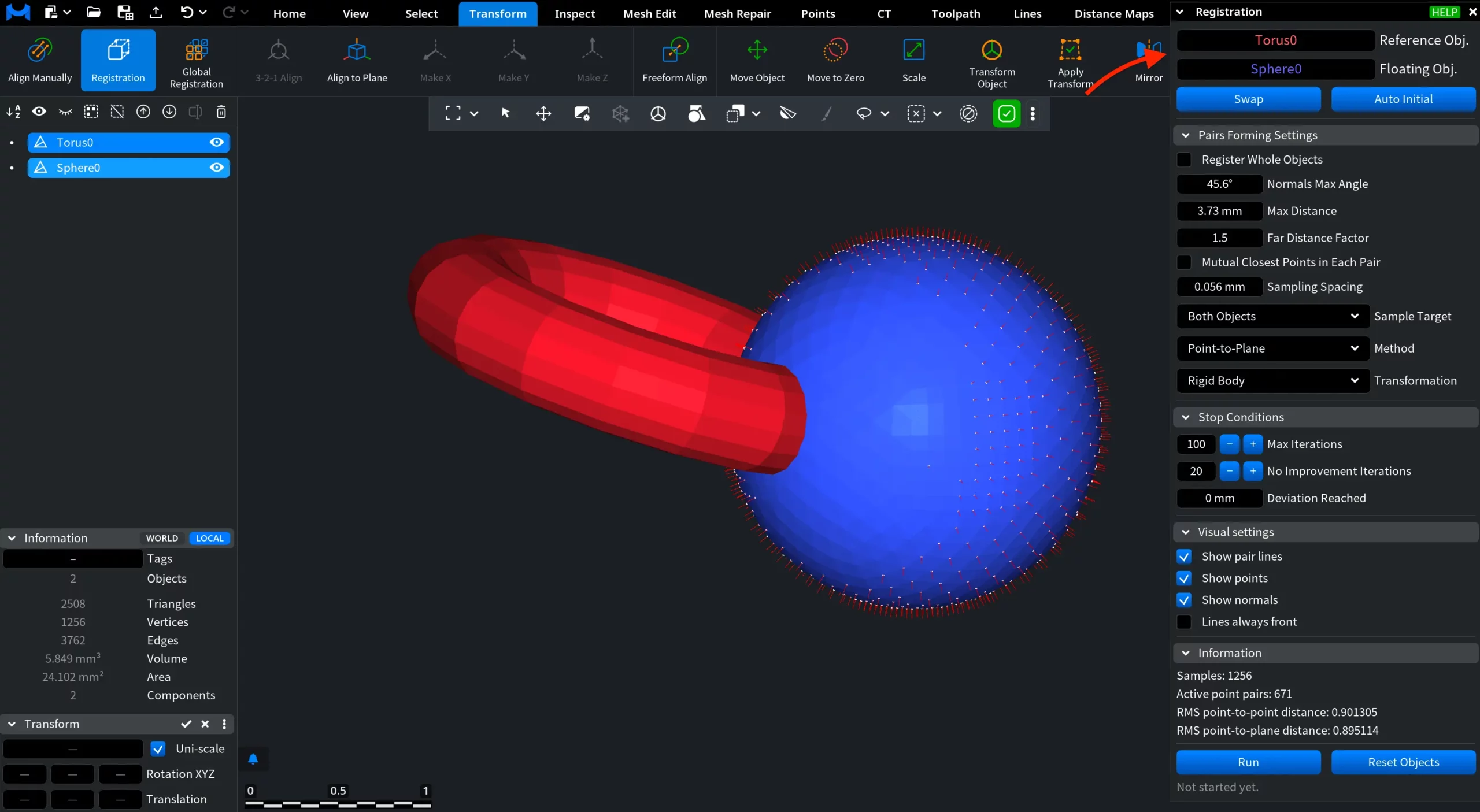This screenshot has width=1480, height=812.
Task: Activate the Move Object tool
Action: pyautogui.click(x=757, y=61)
